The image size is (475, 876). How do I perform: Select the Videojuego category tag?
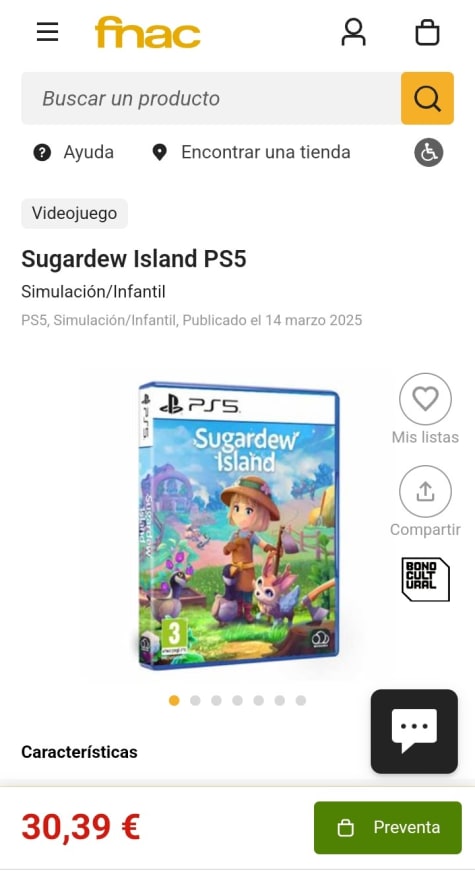(74, 213)
